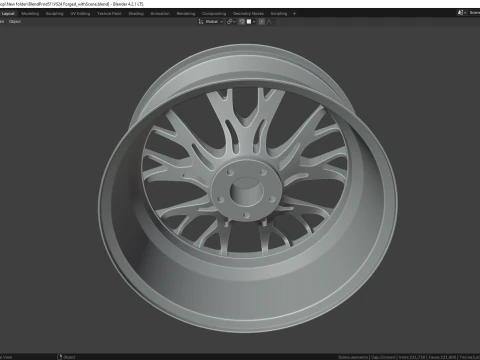The width and height of the screenshot is (480, 360).
Task: Switch to the Rendering workspace tab
Action: point(186,14)
